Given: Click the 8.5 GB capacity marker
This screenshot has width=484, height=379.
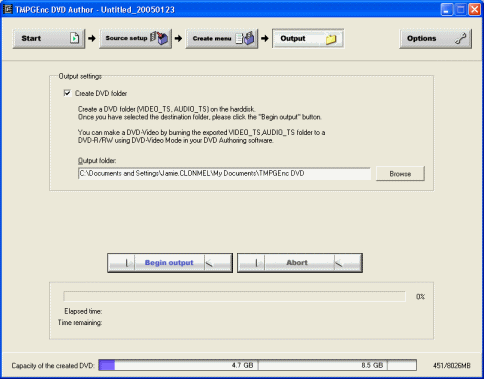Looking at the screenshot, I should (x=372, y=365).
